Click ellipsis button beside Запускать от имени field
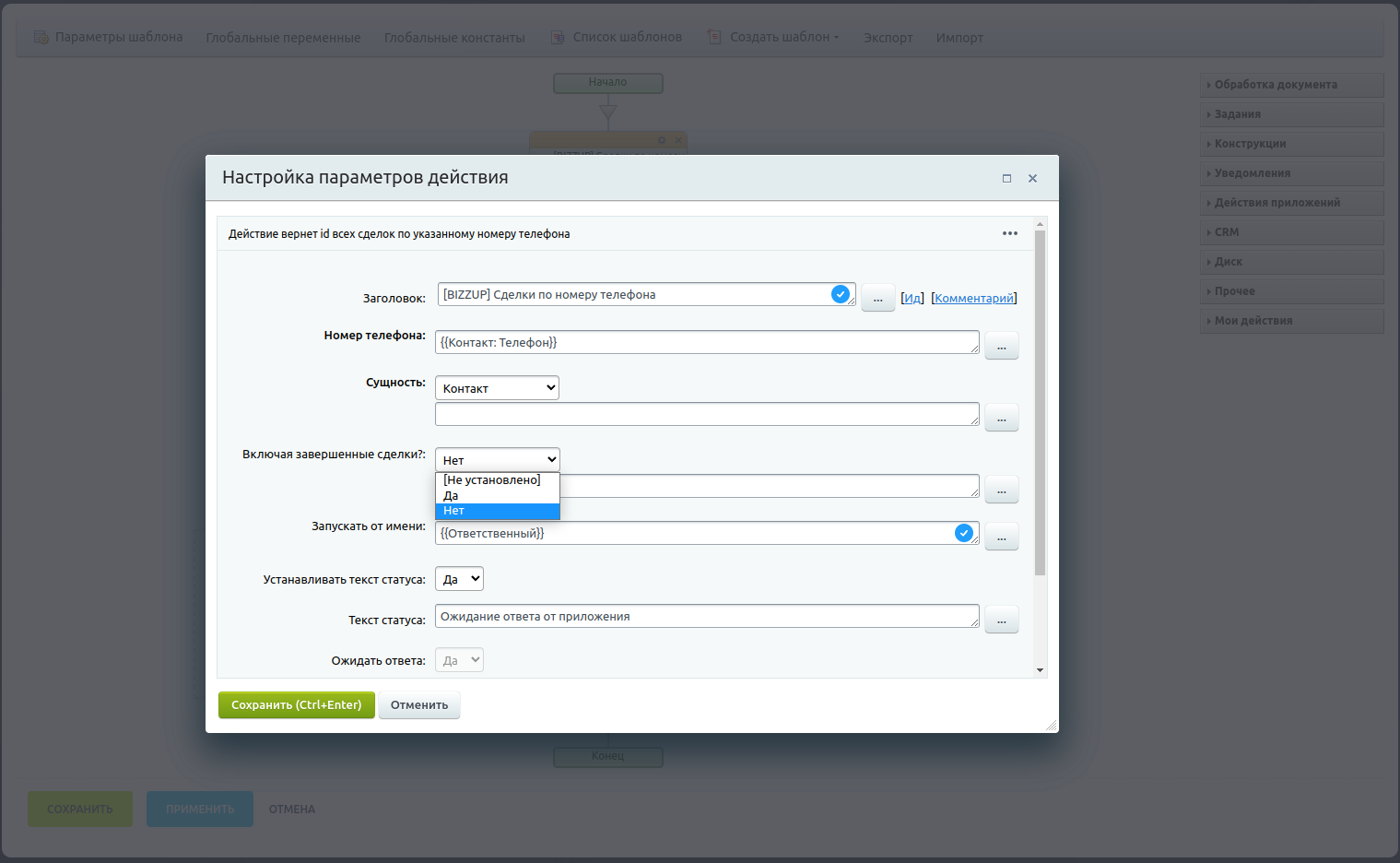 click(x=1001, y=537)
